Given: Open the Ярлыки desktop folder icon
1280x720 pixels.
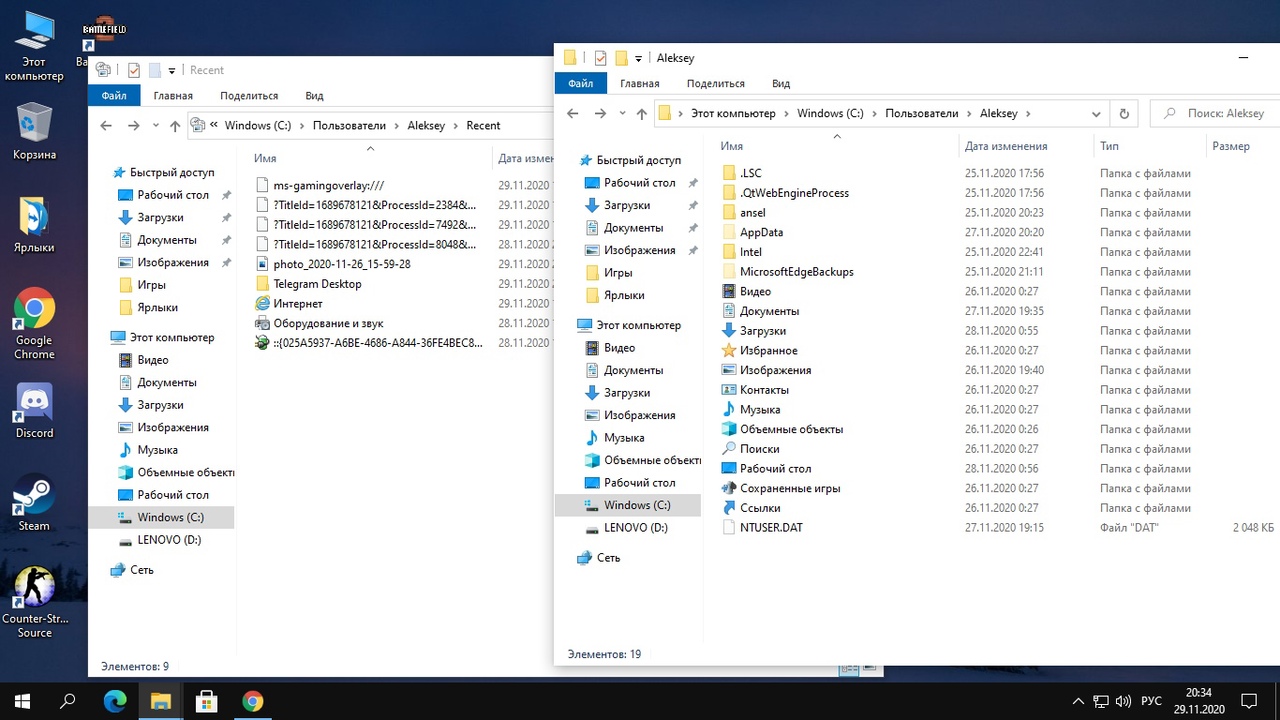Looking at the screenshot, I should (x=34, y=225).
